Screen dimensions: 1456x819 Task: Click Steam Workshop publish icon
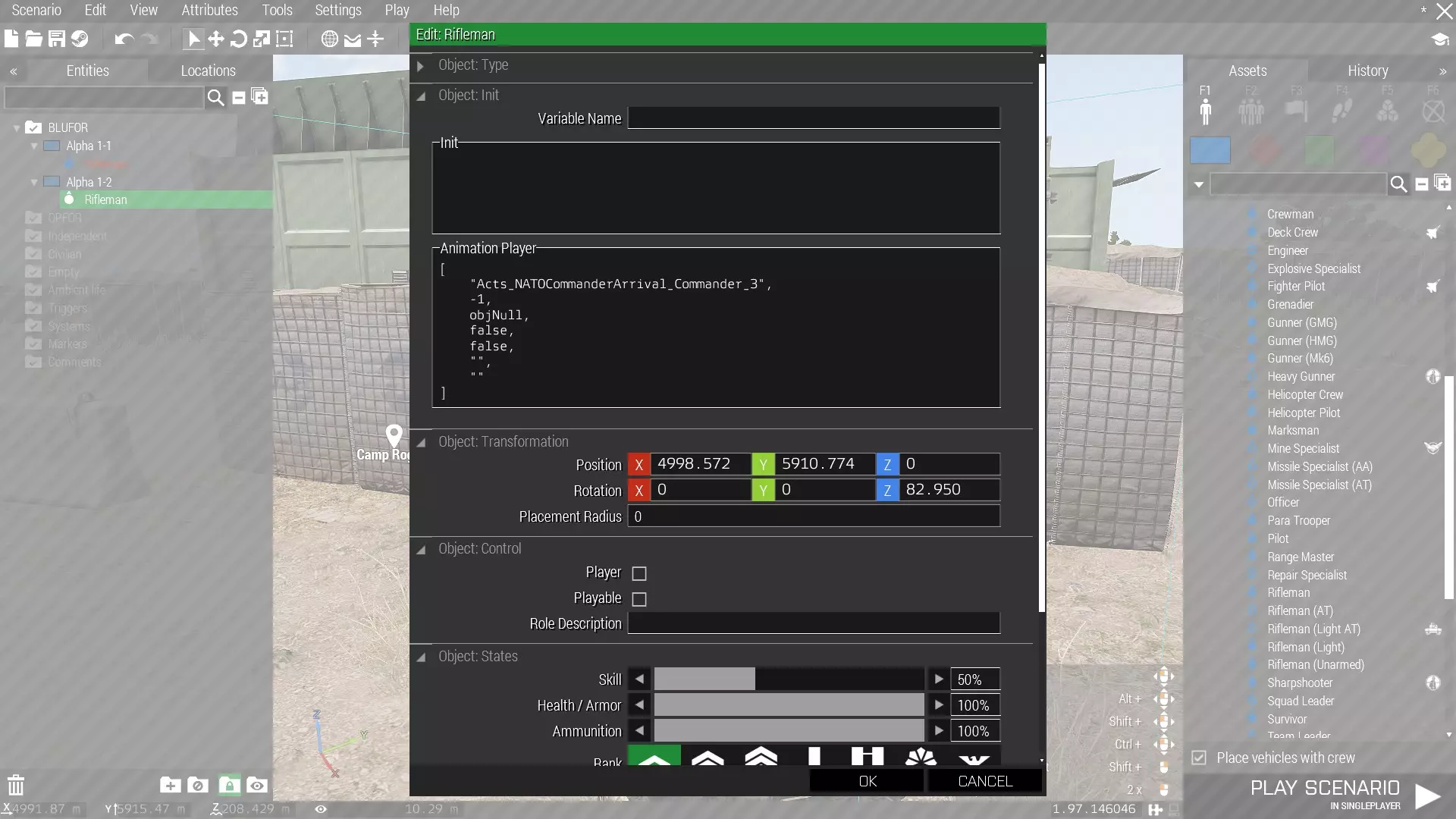[x=80, y=39]
